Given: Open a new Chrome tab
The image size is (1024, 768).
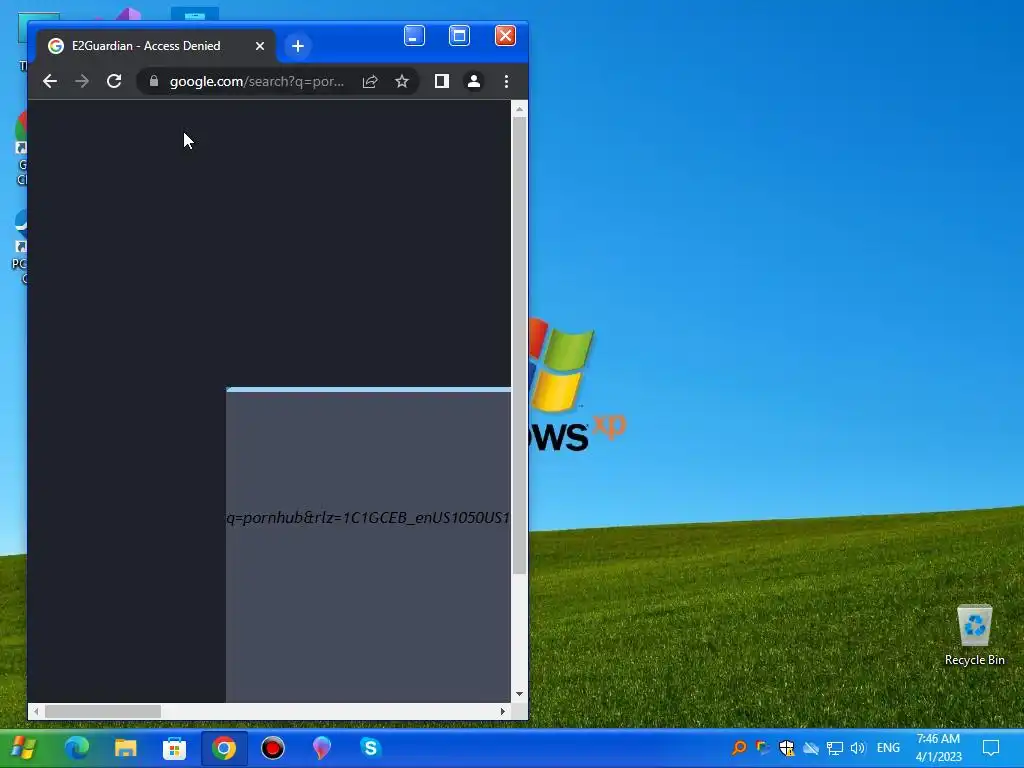Looking at the screenshot, I should 298,46.
